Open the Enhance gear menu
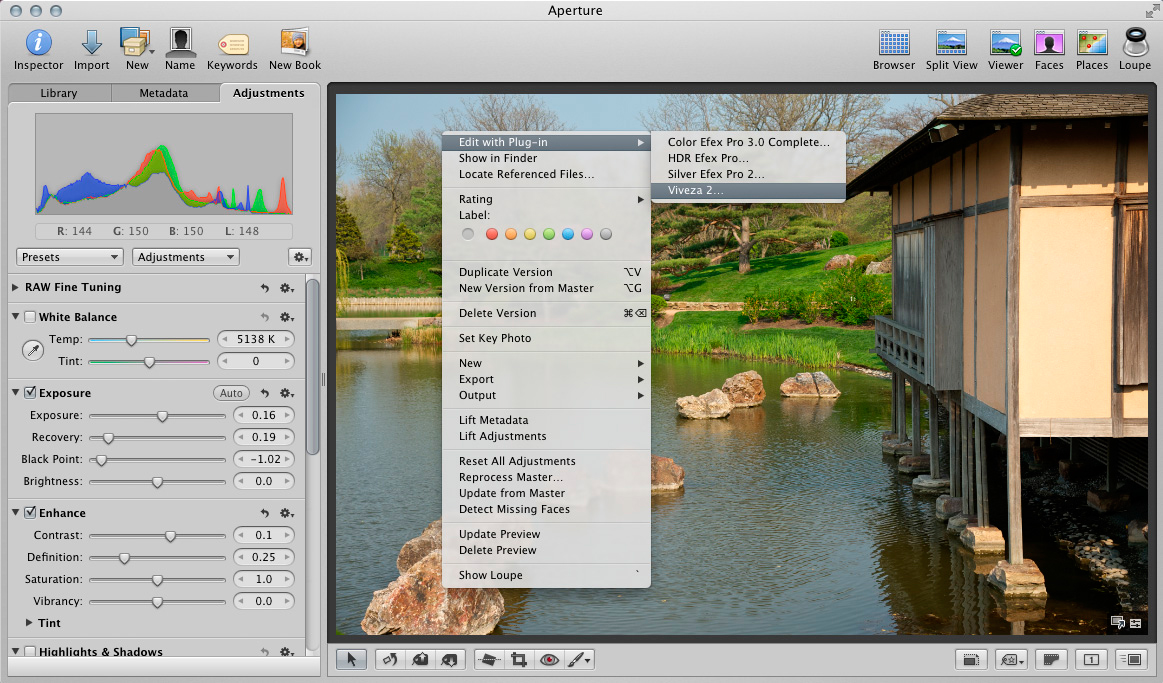Viewport: 1163px width, 683px height. (286, 513)
